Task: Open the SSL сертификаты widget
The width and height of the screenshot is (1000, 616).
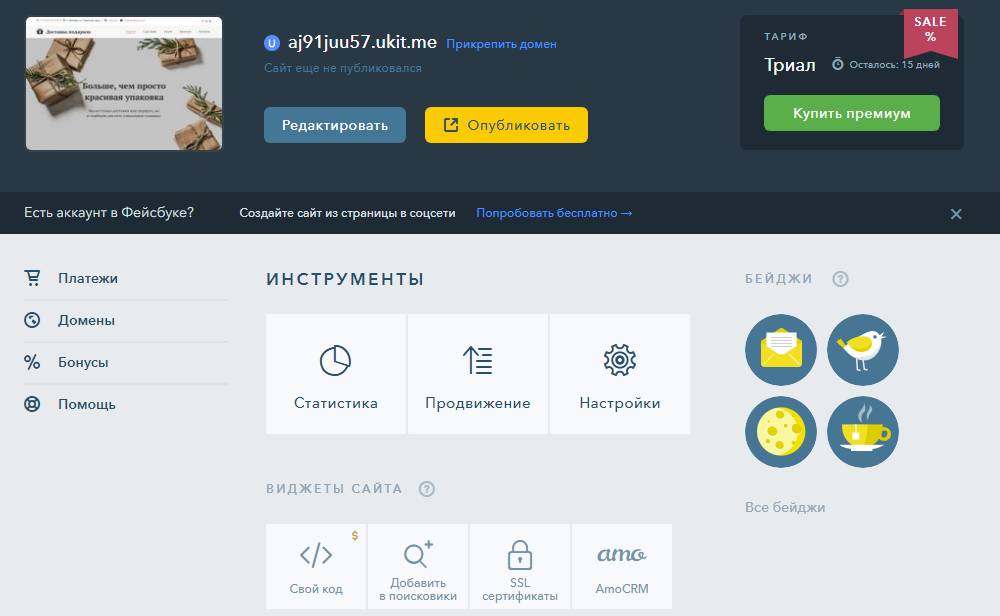Action: click(x=519, y=567)
